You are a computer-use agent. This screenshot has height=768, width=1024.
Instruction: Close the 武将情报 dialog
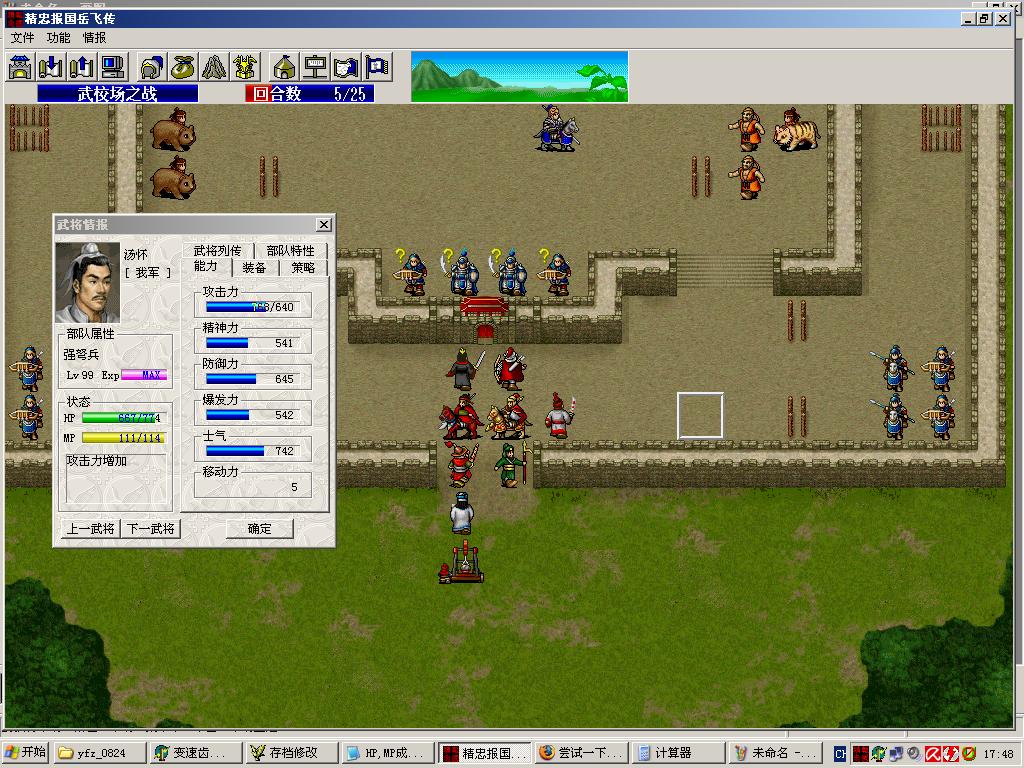323,225
